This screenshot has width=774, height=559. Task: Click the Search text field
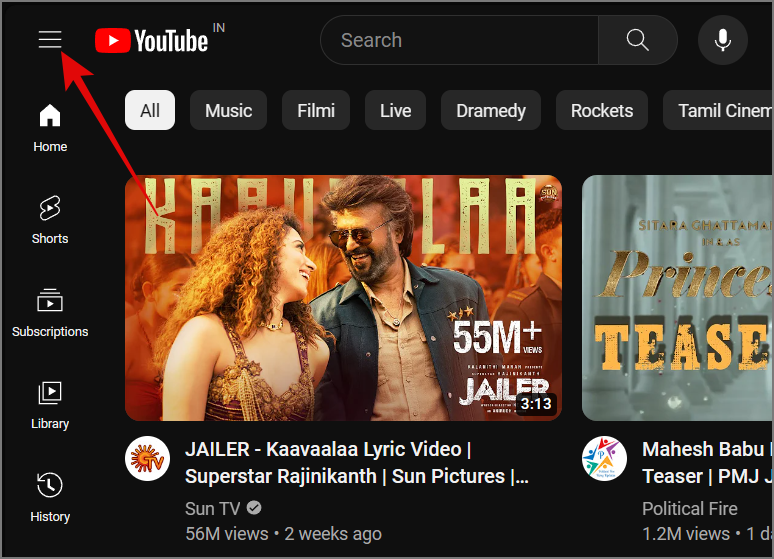click(460, 40)
